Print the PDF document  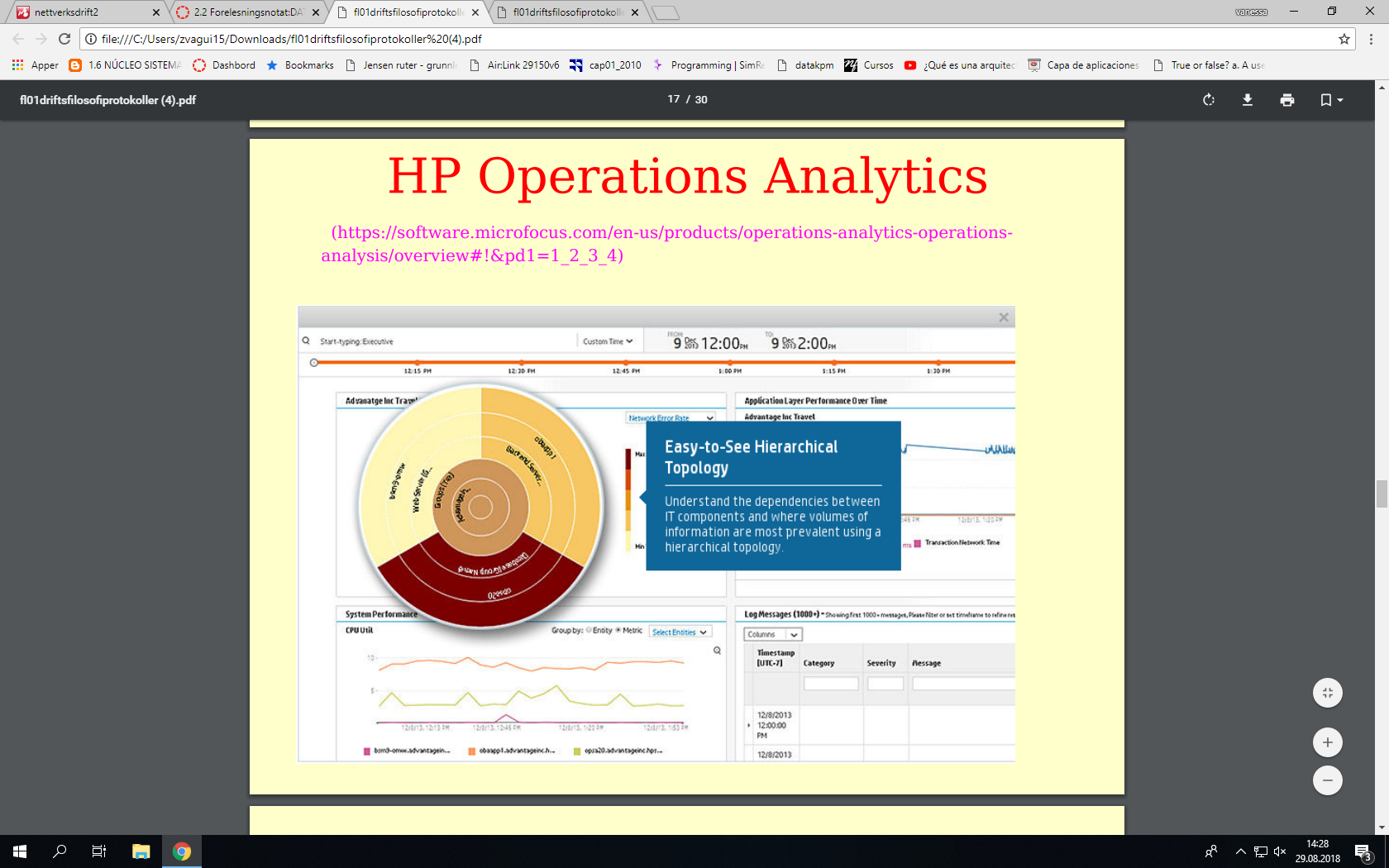coord(1287,100)
